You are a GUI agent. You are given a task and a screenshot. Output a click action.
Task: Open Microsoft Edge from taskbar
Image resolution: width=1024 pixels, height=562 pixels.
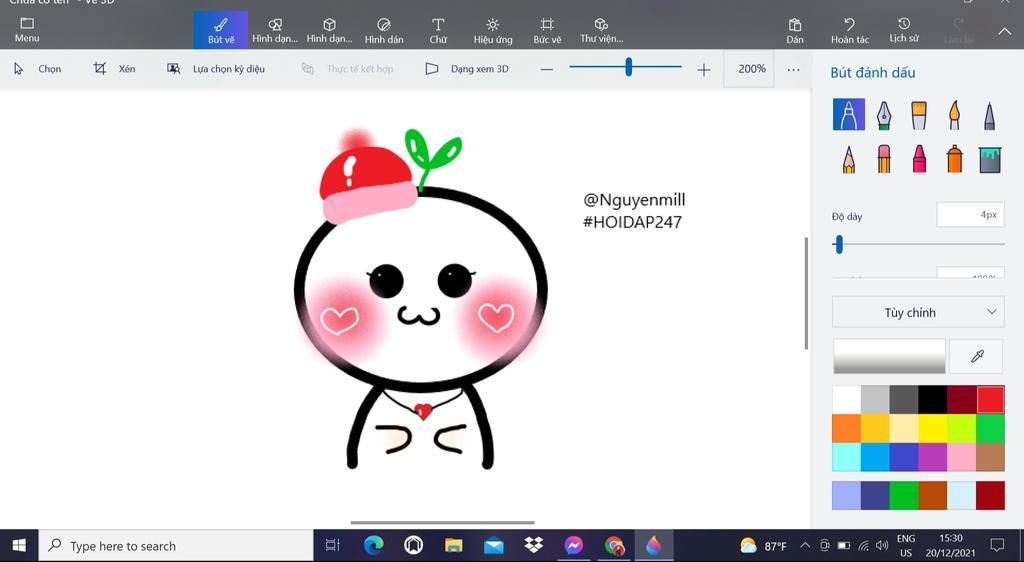tap(373, 546)
